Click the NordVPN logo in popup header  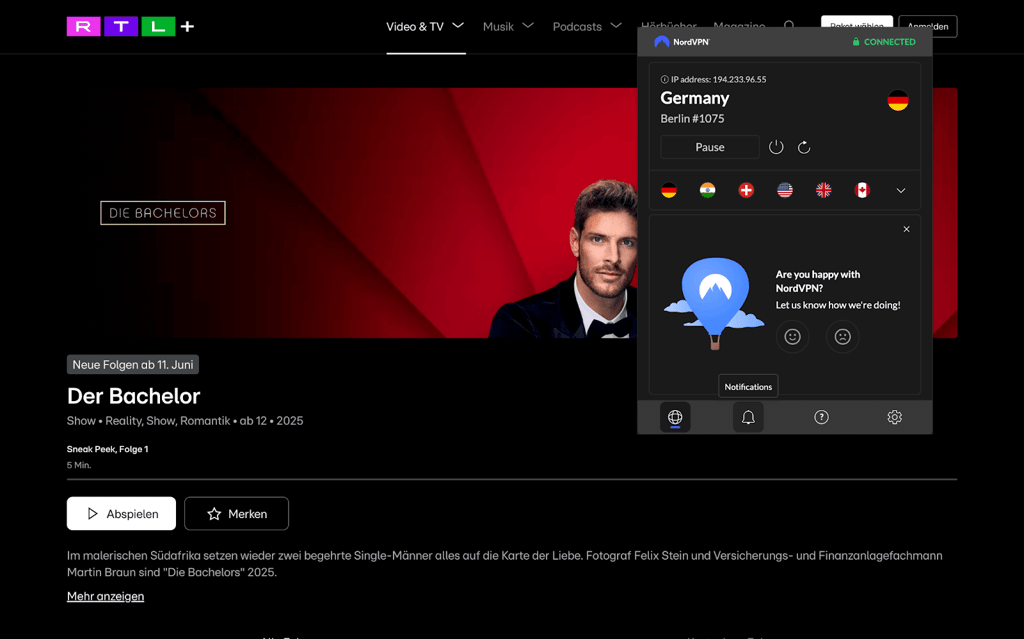coord(681,42)
